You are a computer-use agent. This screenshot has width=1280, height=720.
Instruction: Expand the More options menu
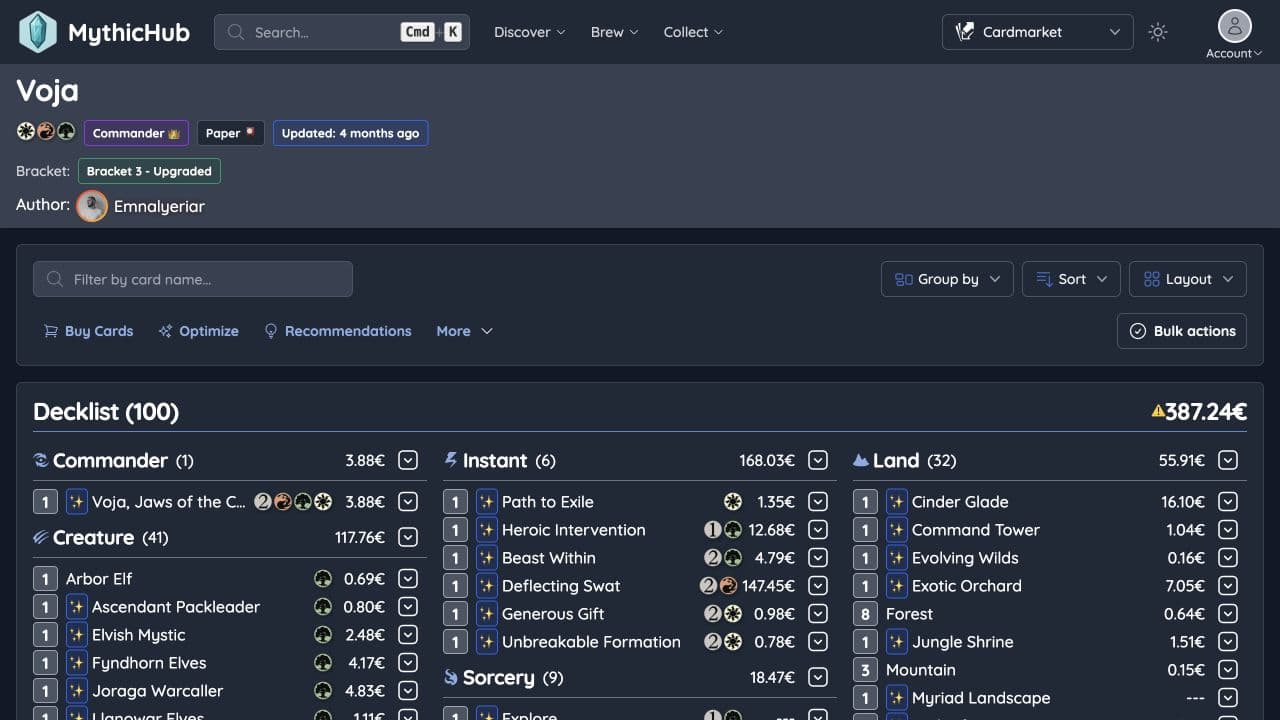point(465,331)
